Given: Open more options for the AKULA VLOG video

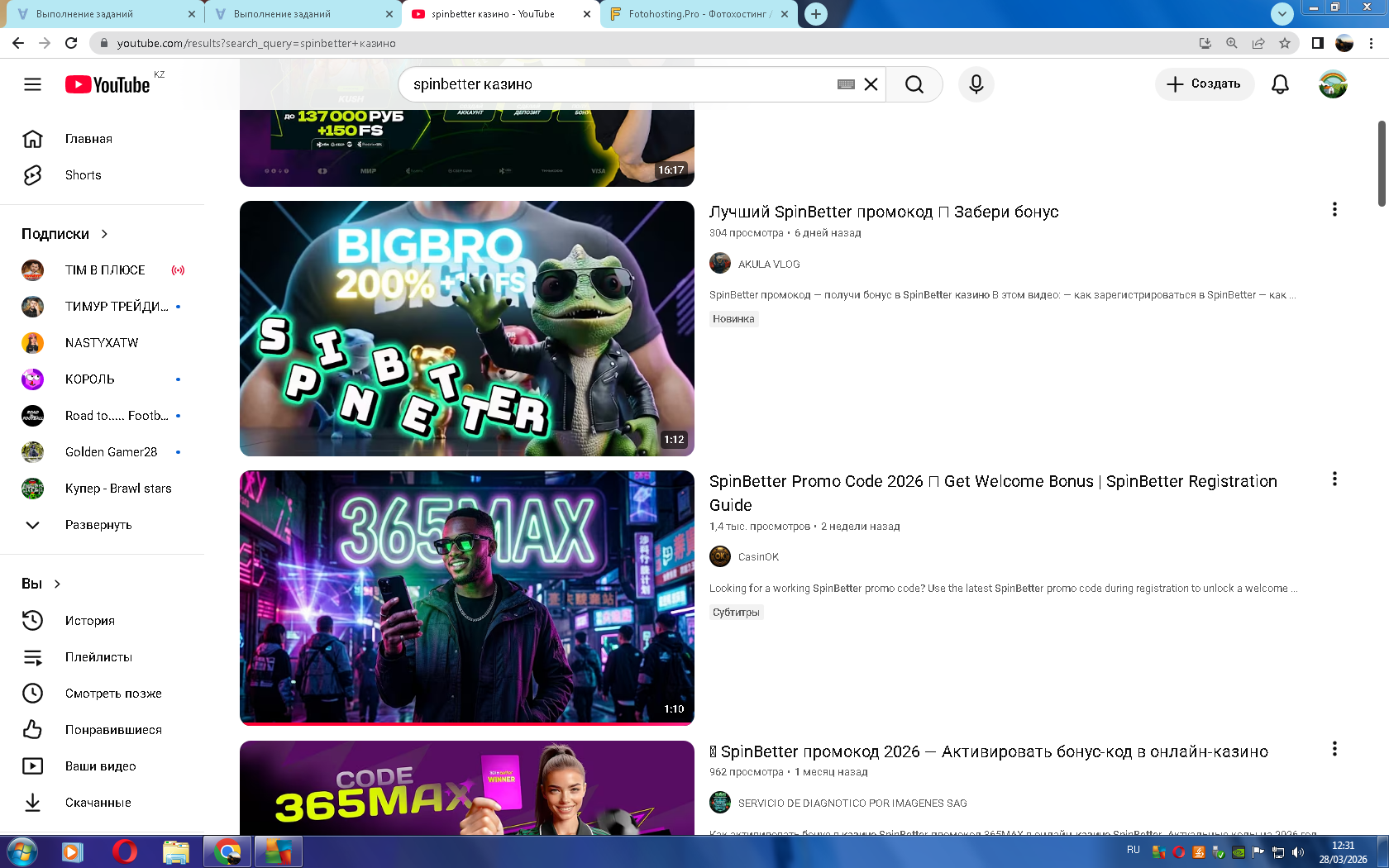Looking at the screenshot, I should pos(1334,210).
